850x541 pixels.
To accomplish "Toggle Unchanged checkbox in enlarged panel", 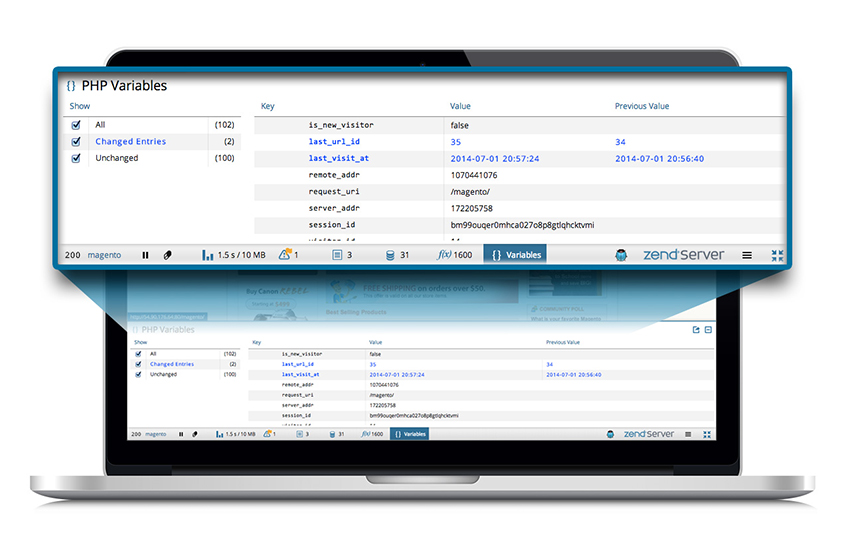I will pos(76,158).
